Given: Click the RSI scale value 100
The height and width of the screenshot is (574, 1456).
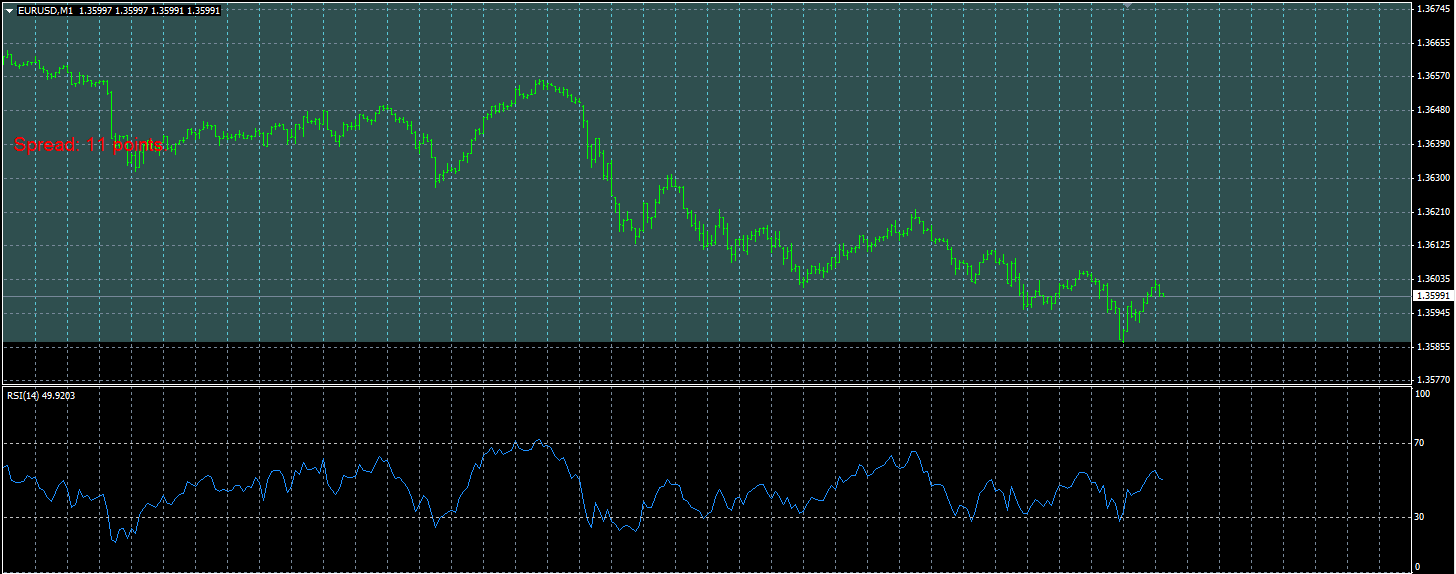Looking at the screenshot, I should (x=1423, y=394).
